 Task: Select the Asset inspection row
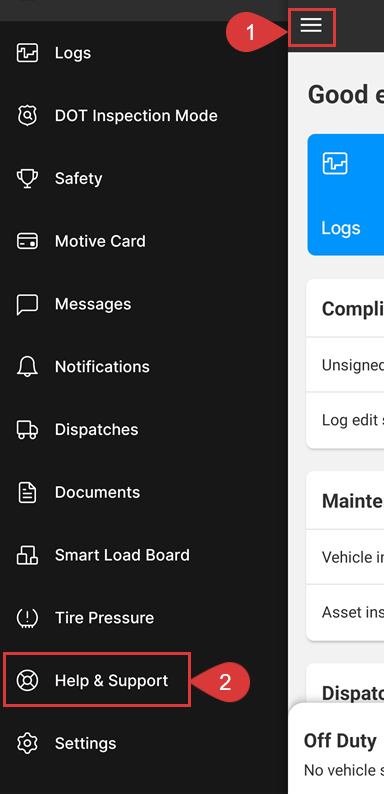[345, 613]
